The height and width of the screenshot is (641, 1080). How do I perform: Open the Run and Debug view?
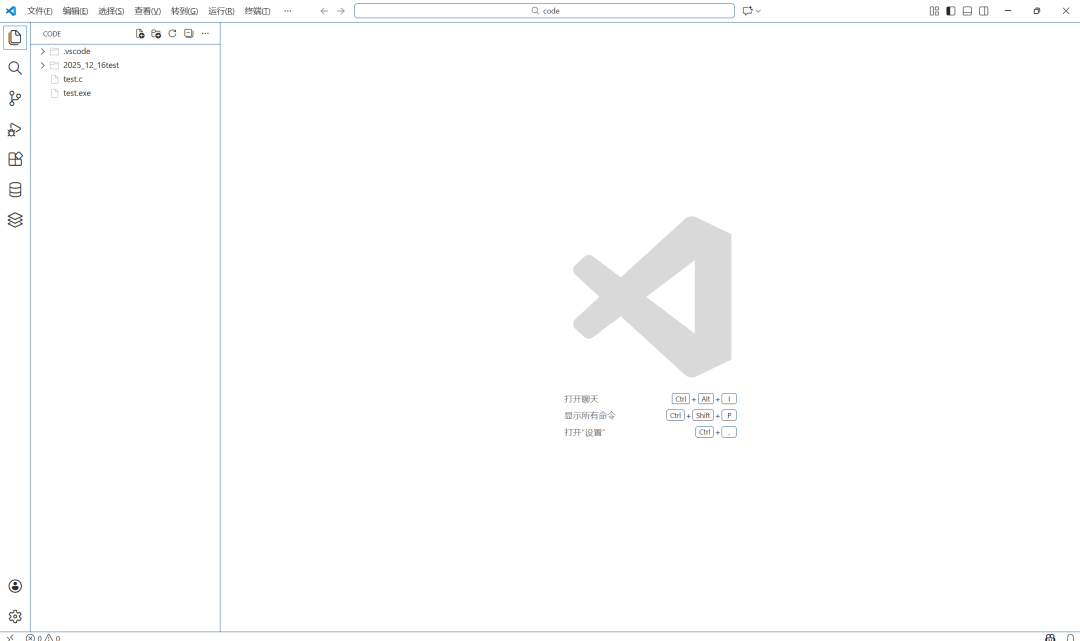(15, 129)
